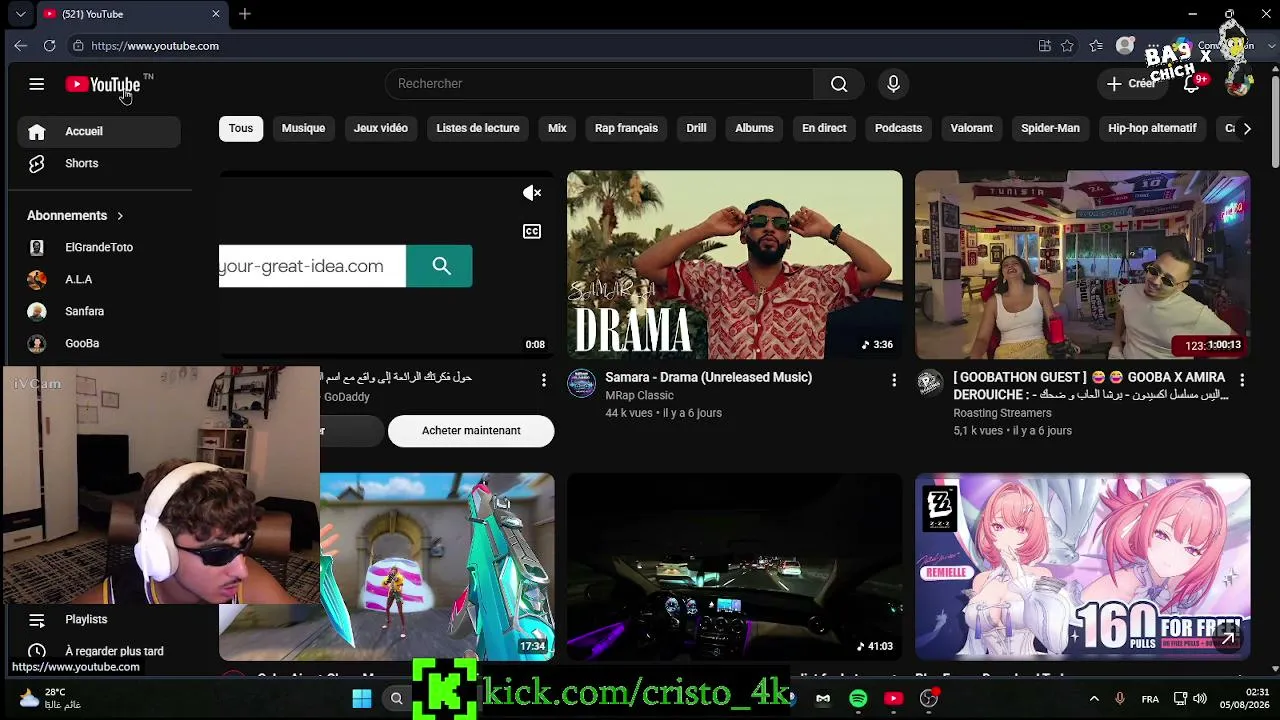1280x720 pixels.
Task: Start voice search with the microphone icon
Action: pos(893,84)
